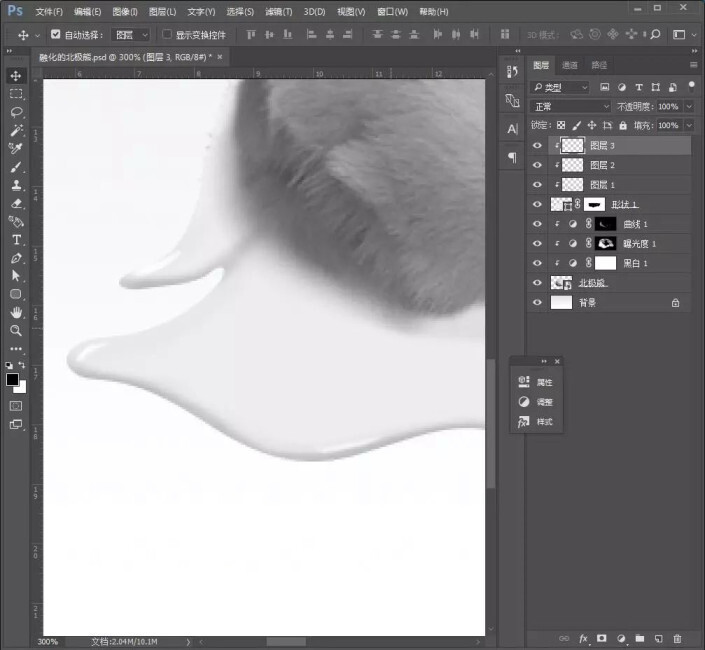The image size is (705, 650).
Task: Pick the Eyedropper tool
Action: 17,149
